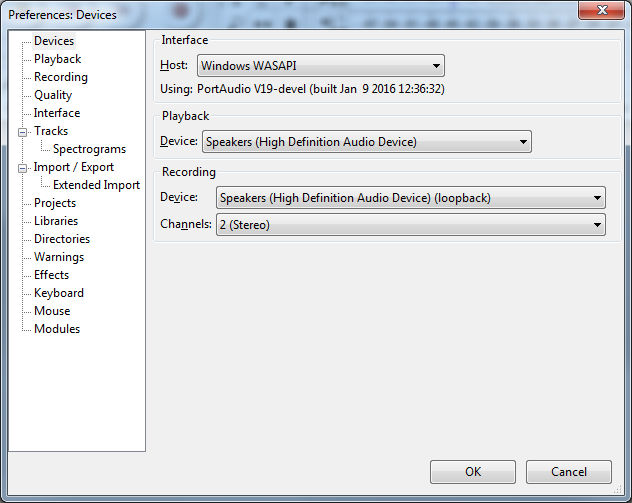632x503 pixels.
Task: Close the Preferences dialog with X
Action: point(601,10)
